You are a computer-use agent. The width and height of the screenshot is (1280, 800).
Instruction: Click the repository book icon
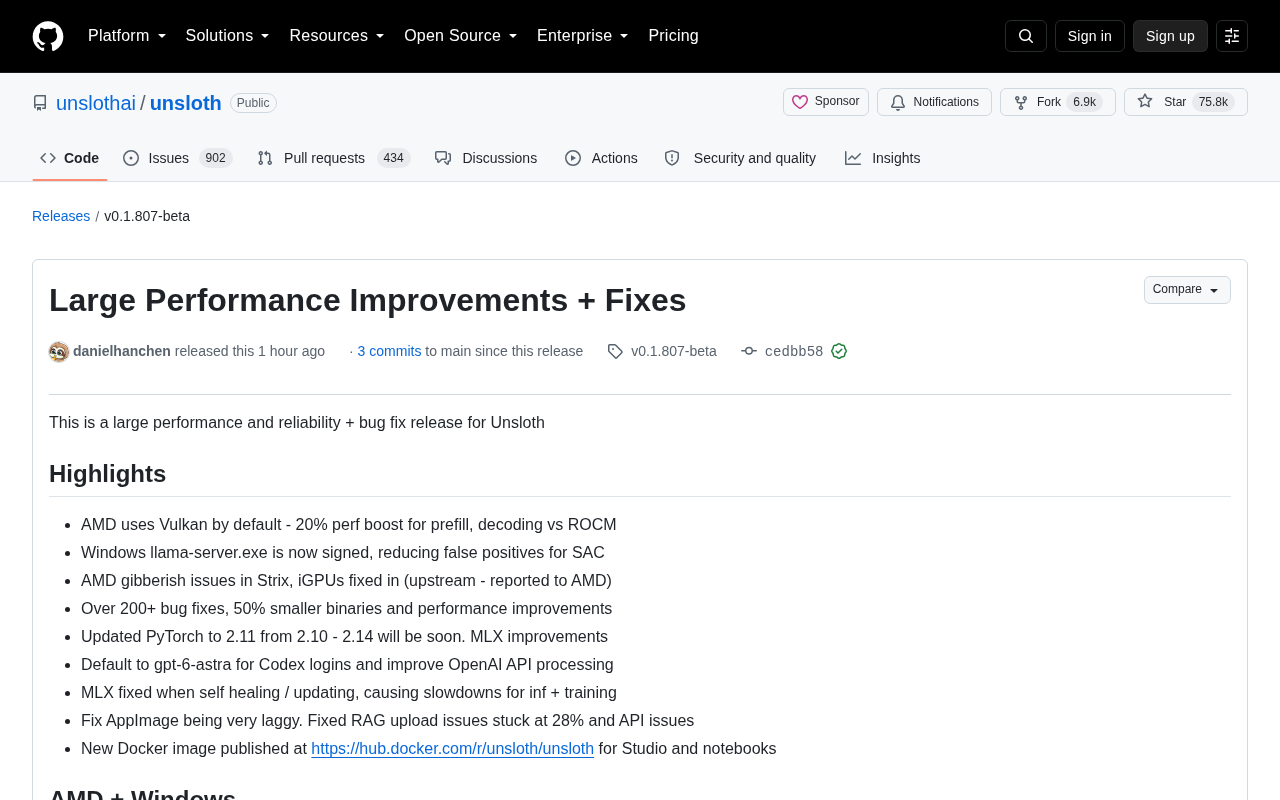40,103
